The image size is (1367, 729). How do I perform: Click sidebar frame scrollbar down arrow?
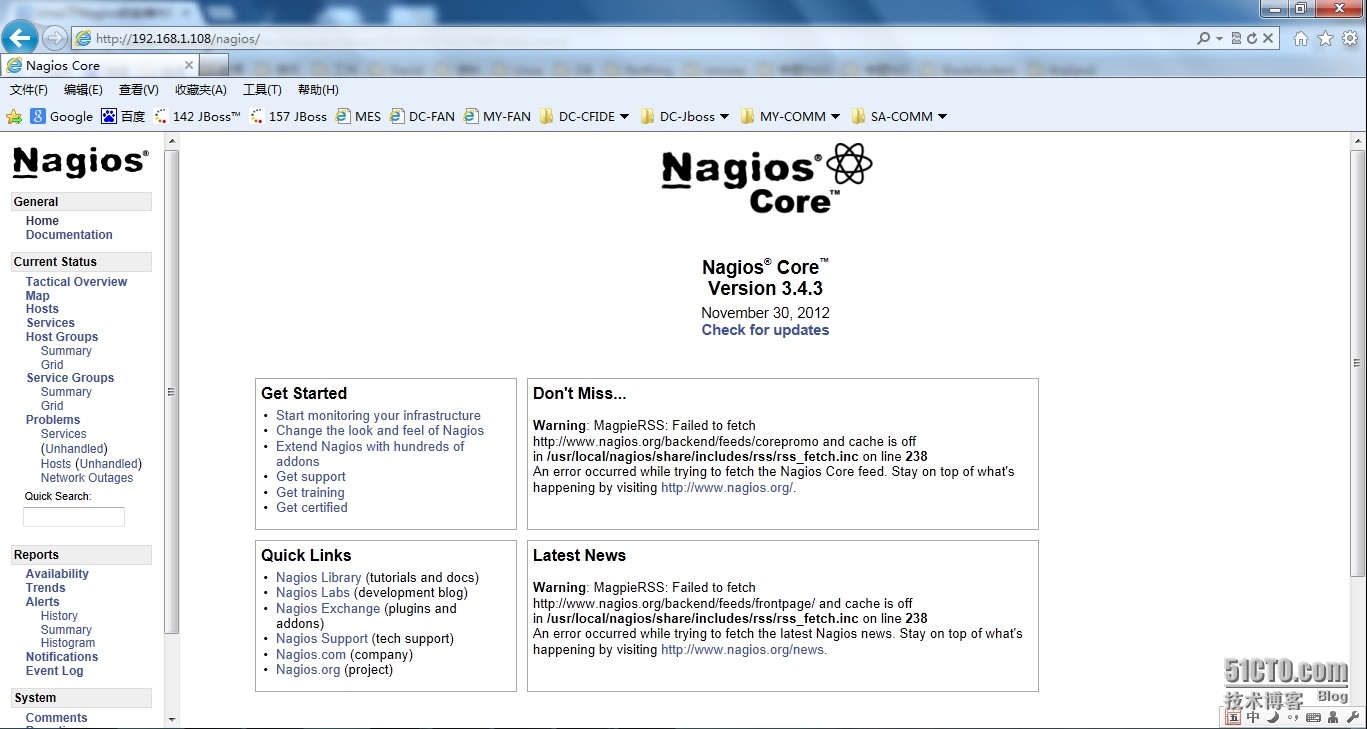[x=172, y=719]
